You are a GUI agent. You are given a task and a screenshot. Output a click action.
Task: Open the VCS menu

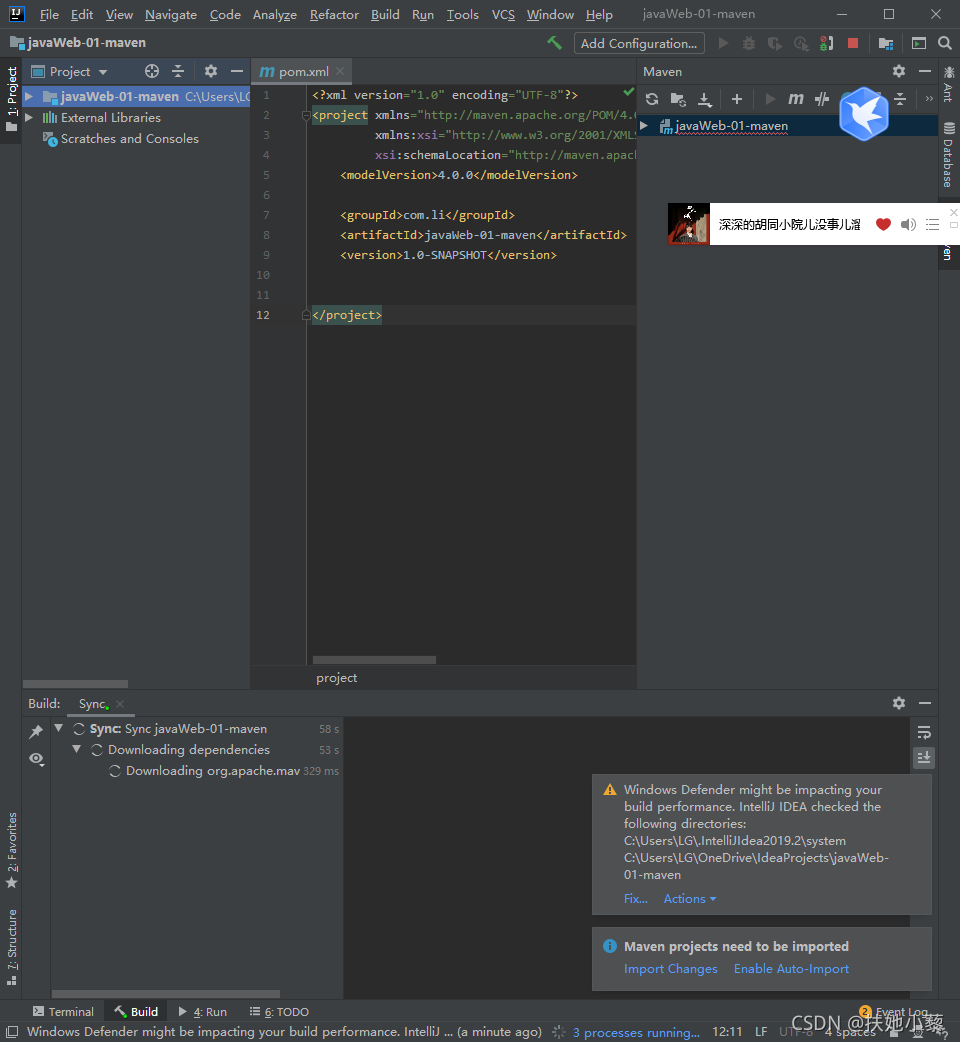503,14
